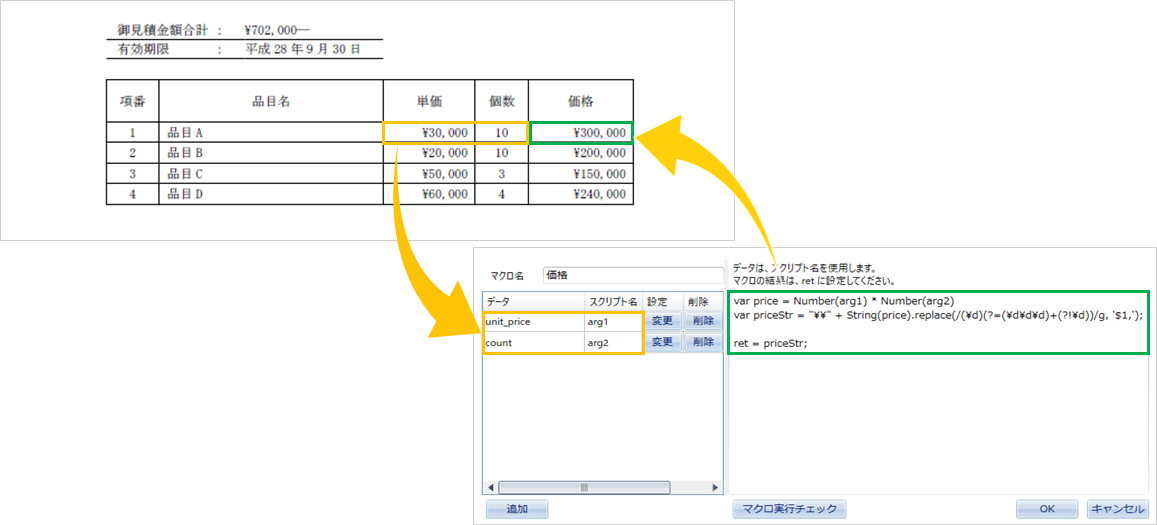The height and width of the screenshot is (525, 1157).
Task: Click the 品目 B cell in the estimate
Action: tap(271, 153)
